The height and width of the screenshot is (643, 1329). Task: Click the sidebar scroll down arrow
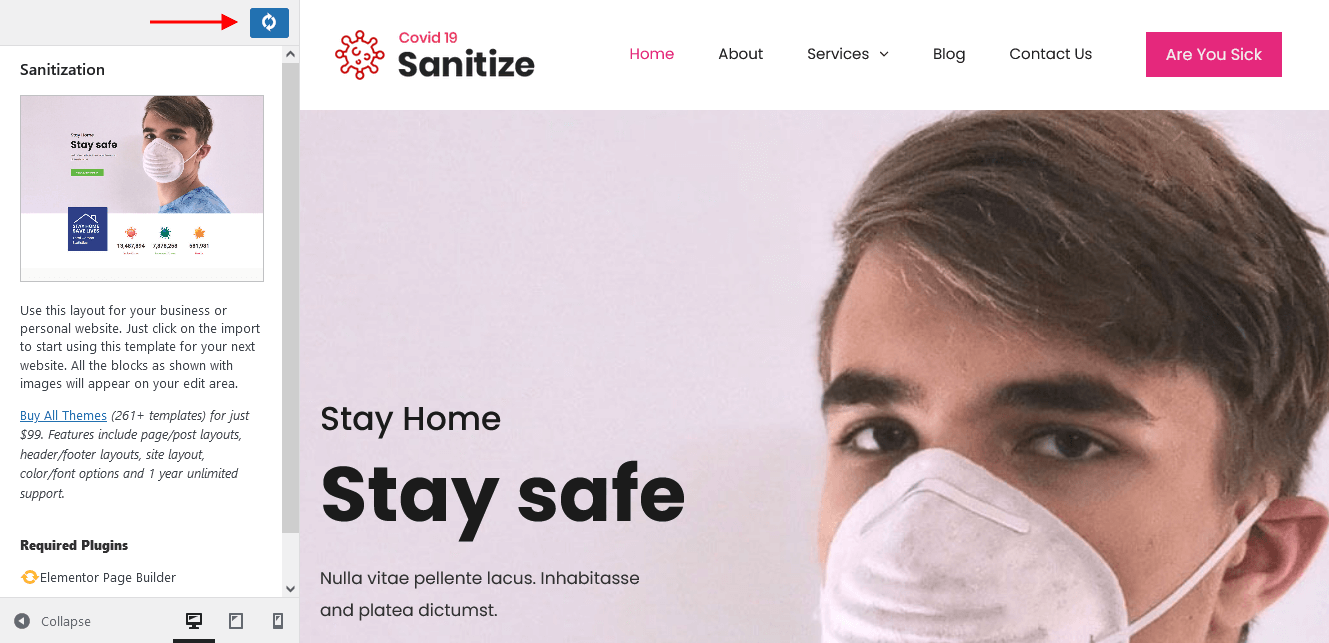point(290,589)
